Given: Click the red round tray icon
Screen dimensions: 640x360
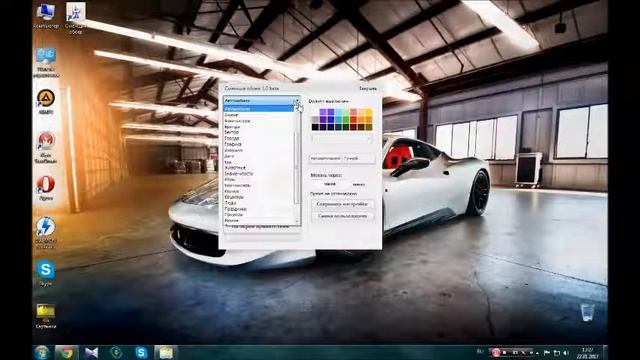Looking at the screenshot, I should point(496,352).
